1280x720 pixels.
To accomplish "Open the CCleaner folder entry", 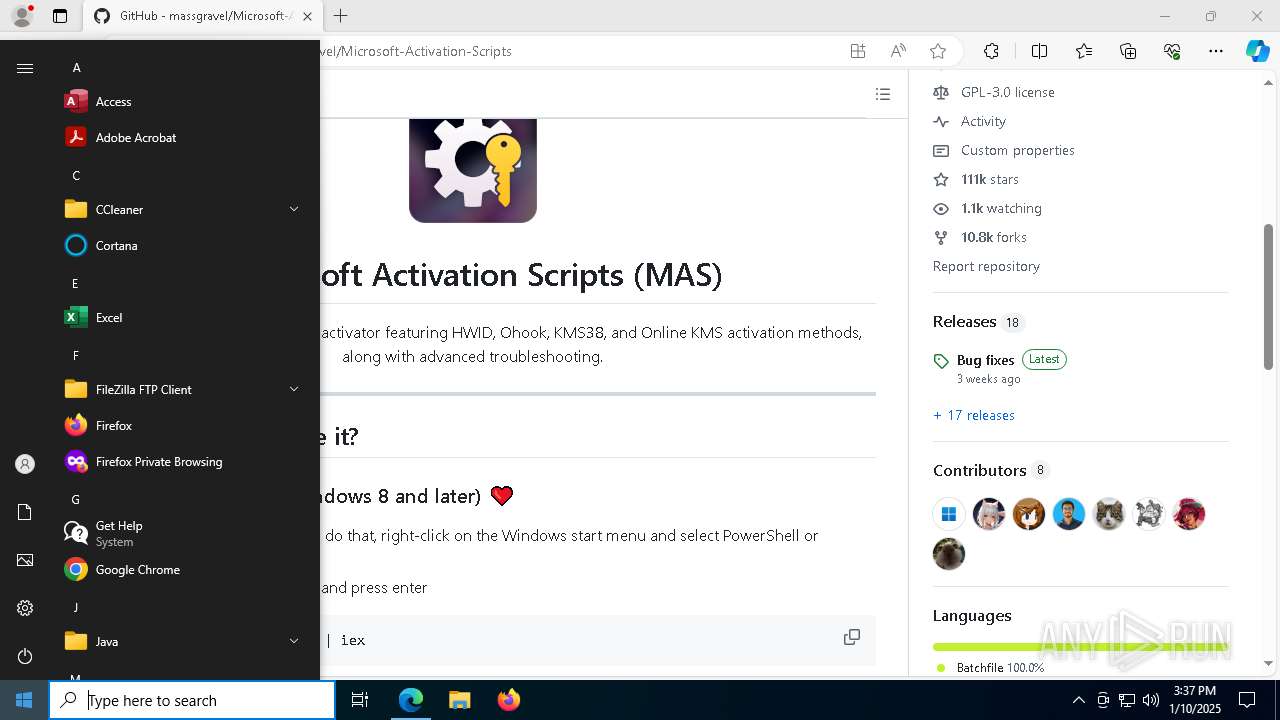I will point(180,209).
